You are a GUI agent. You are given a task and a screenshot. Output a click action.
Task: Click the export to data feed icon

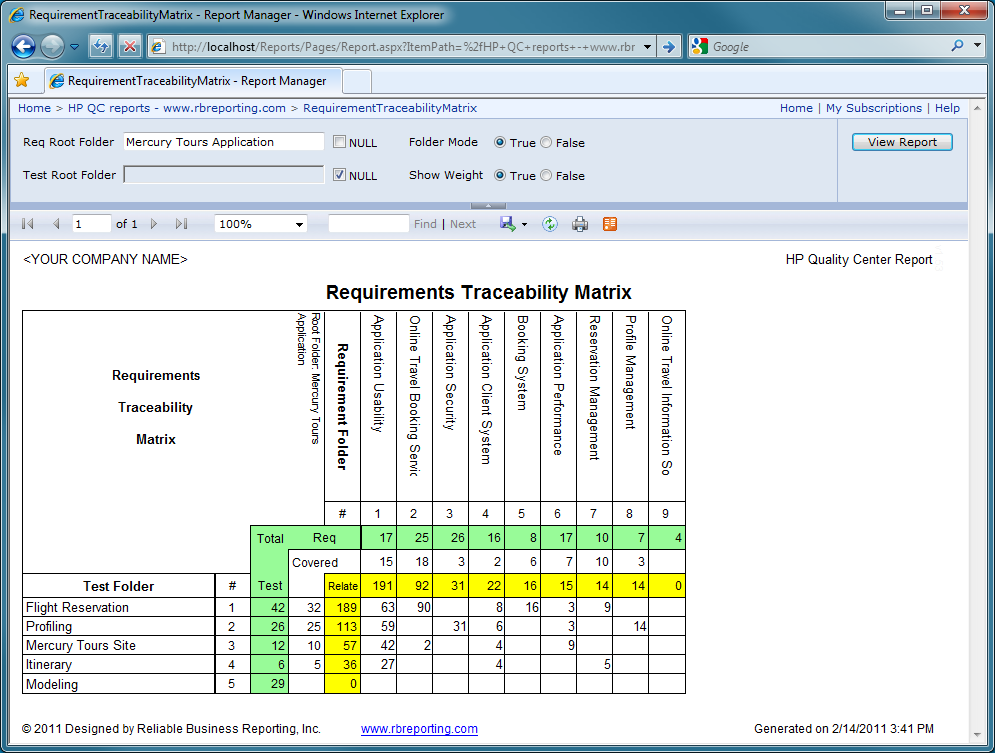[x=609, y=224]
